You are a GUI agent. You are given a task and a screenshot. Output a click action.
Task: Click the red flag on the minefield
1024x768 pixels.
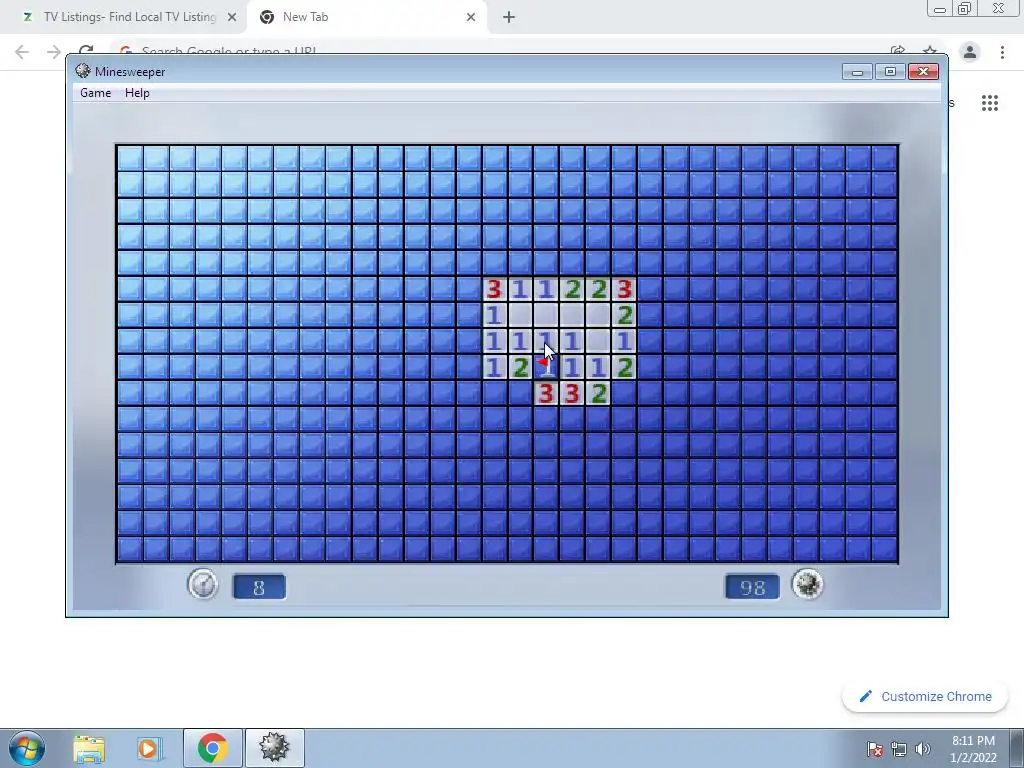pyautogui.click(x=546, y=367)
